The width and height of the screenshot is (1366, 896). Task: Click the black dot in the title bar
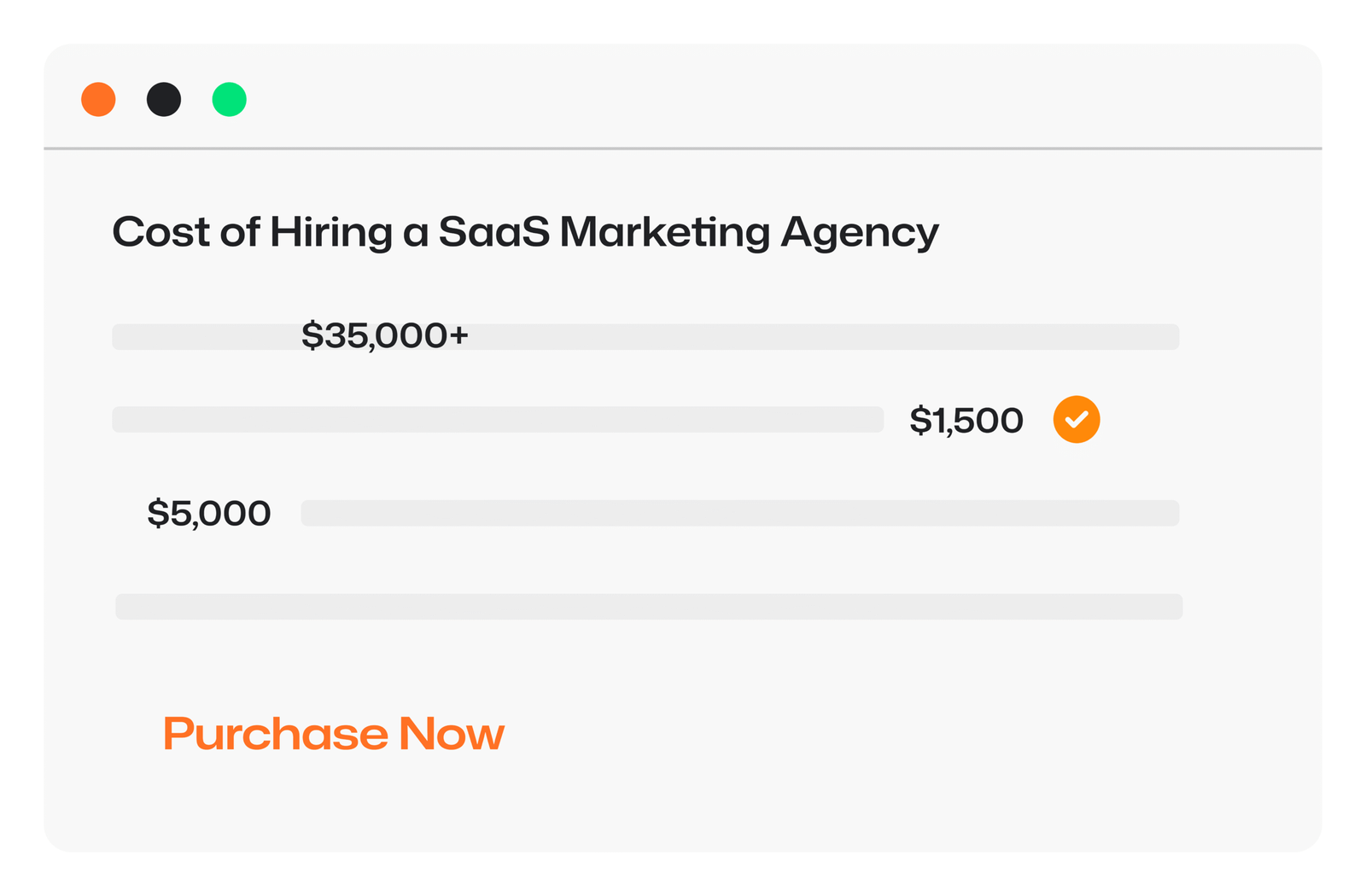click(x=164, y=100)
